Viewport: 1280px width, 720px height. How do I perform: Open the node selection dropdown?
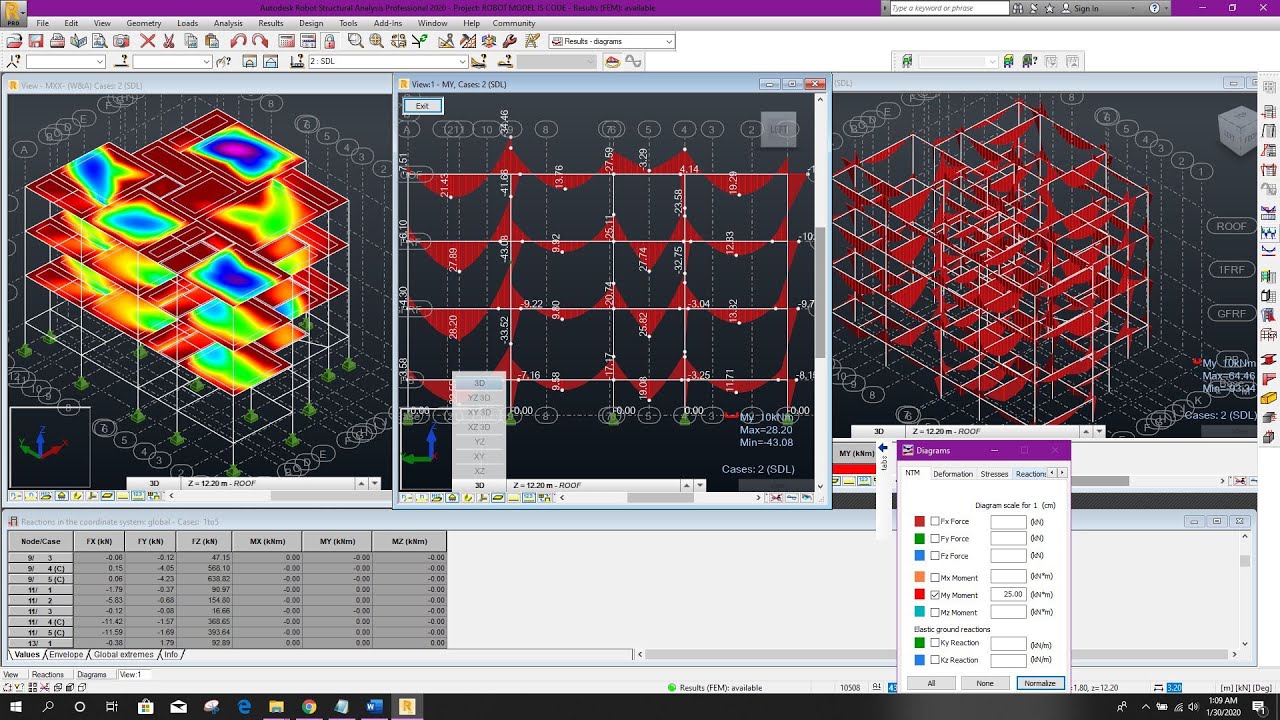click(100, 61)
